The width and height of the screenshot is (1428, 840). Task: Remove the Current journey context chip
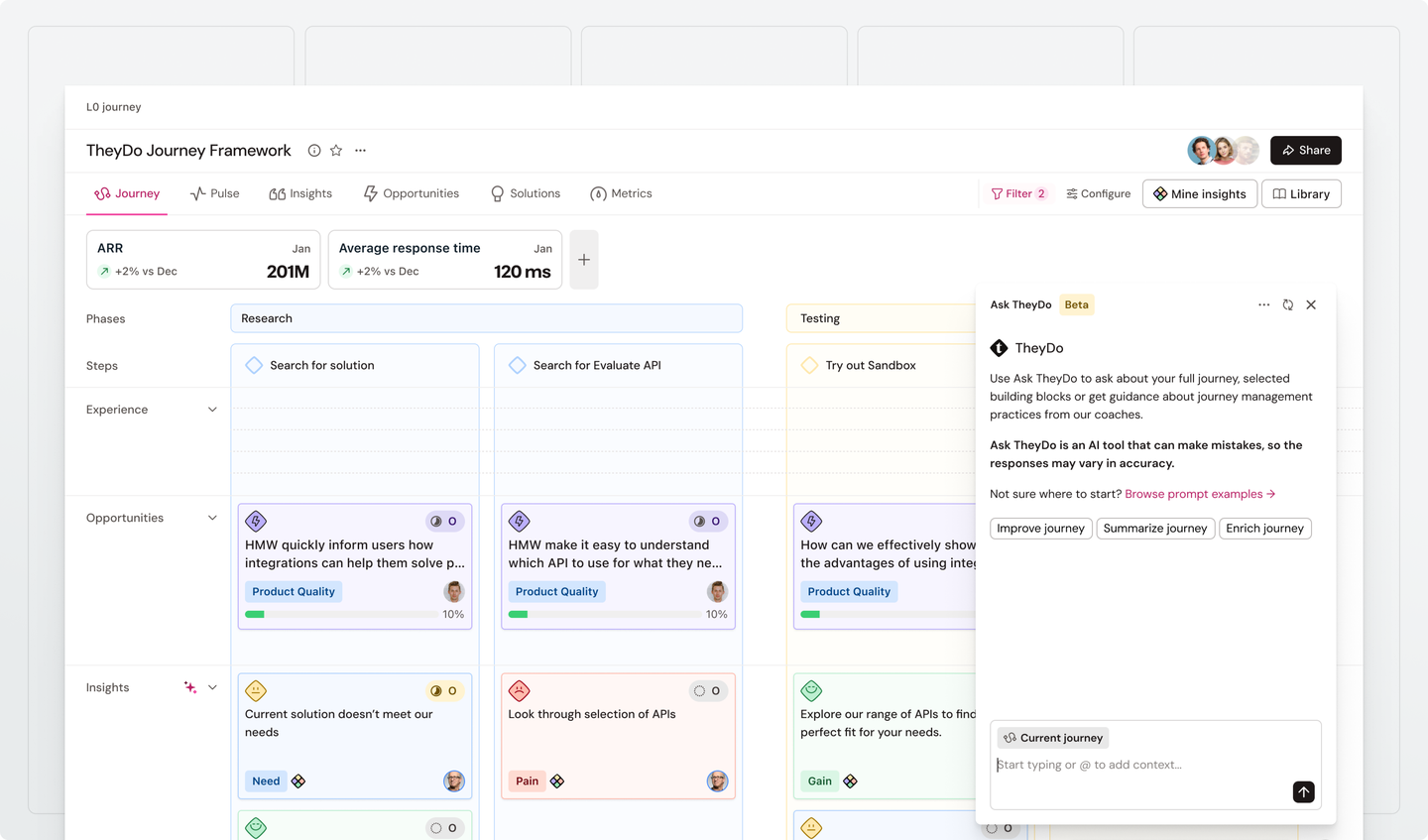point(1052,737)
